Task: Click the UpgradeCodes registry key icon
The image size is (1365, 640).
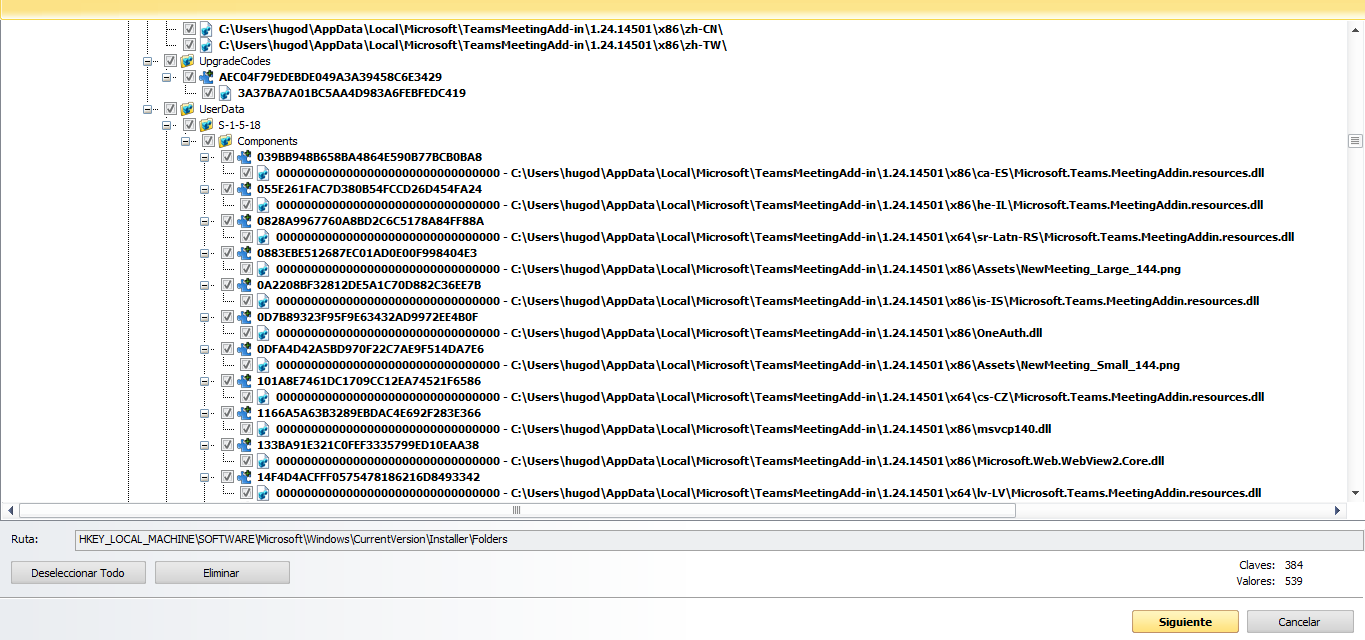Action: (187, 61)
